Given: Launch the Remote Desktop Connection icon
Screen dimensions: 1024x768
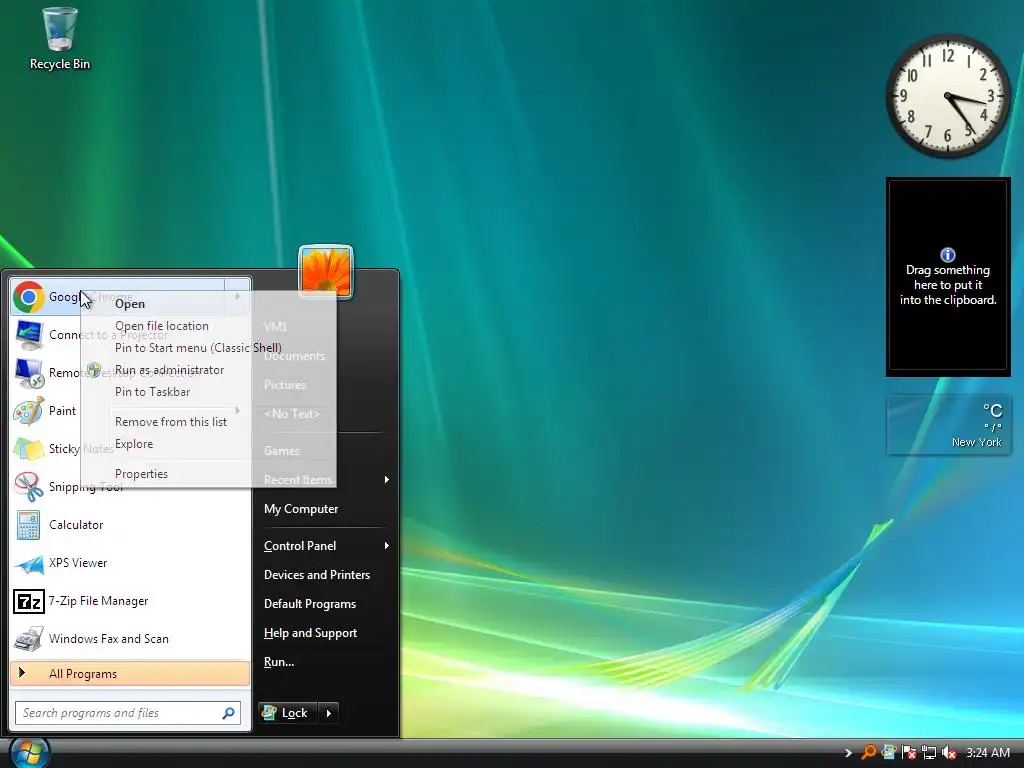Looking at the screenshot, I should pos(28,373).
